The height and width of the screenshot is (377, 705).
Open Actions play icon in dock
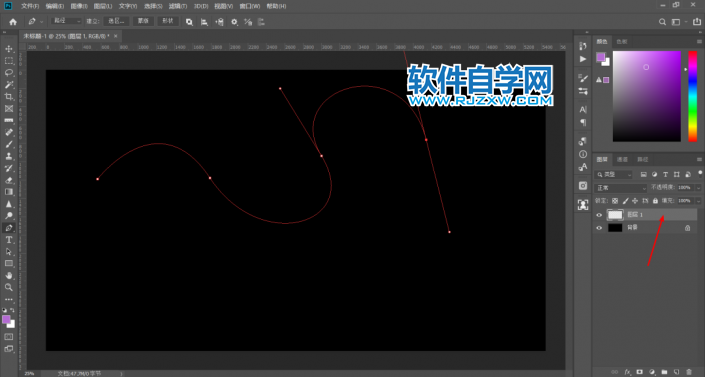[x=583, y=59]
